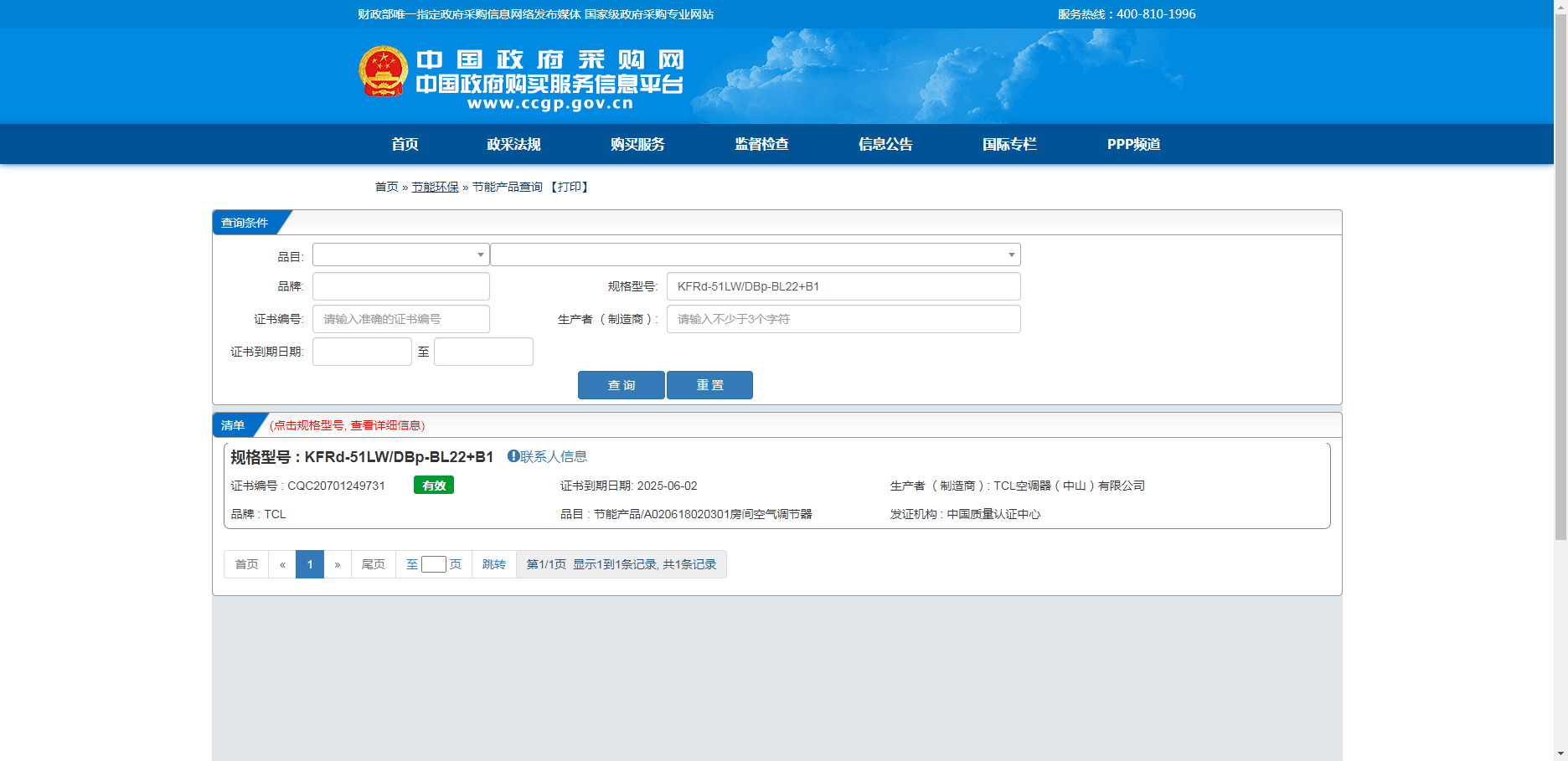The width and height of the screenshot is (1568, 761).
Task: Click the 清单 panel header tab
Action: pyautogui.click(x=233, y=425)
